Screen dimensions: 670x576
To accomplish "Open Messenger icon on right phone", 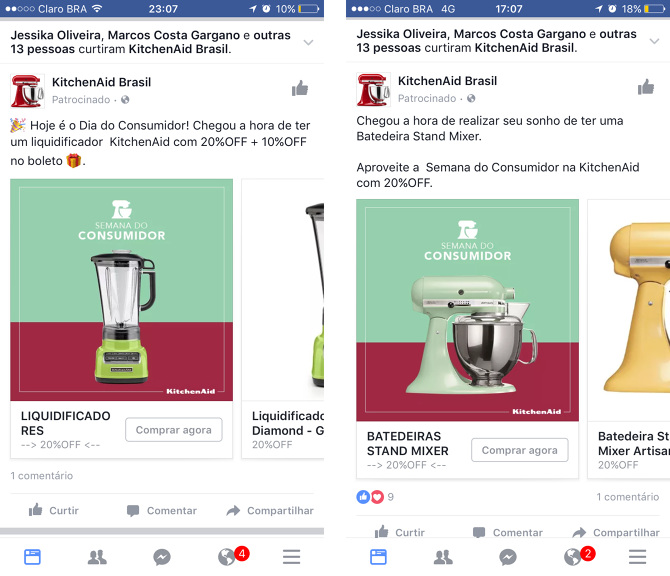I will point(508,557).
